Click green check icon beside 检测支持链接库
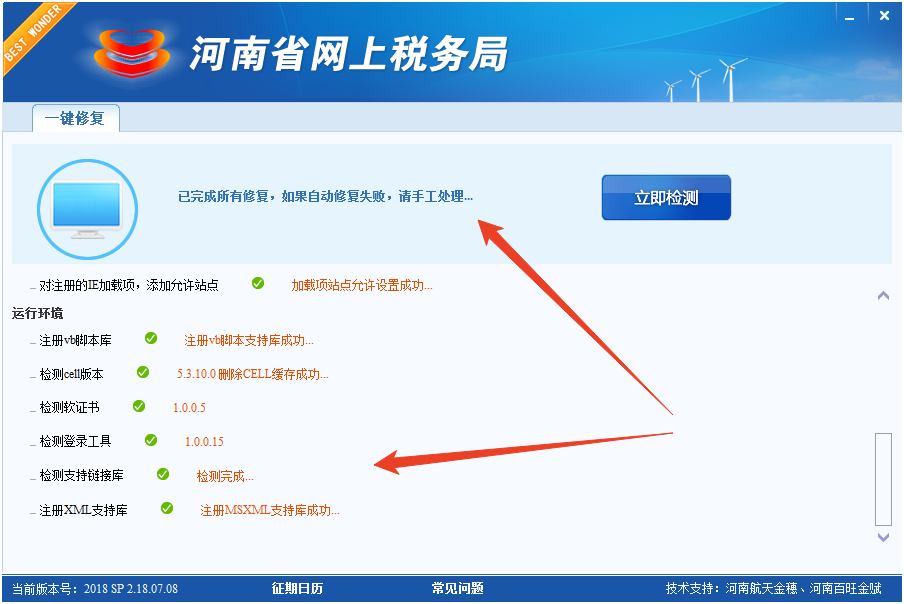904x604 pixels. pyautogui.click(x=163, y=475)
